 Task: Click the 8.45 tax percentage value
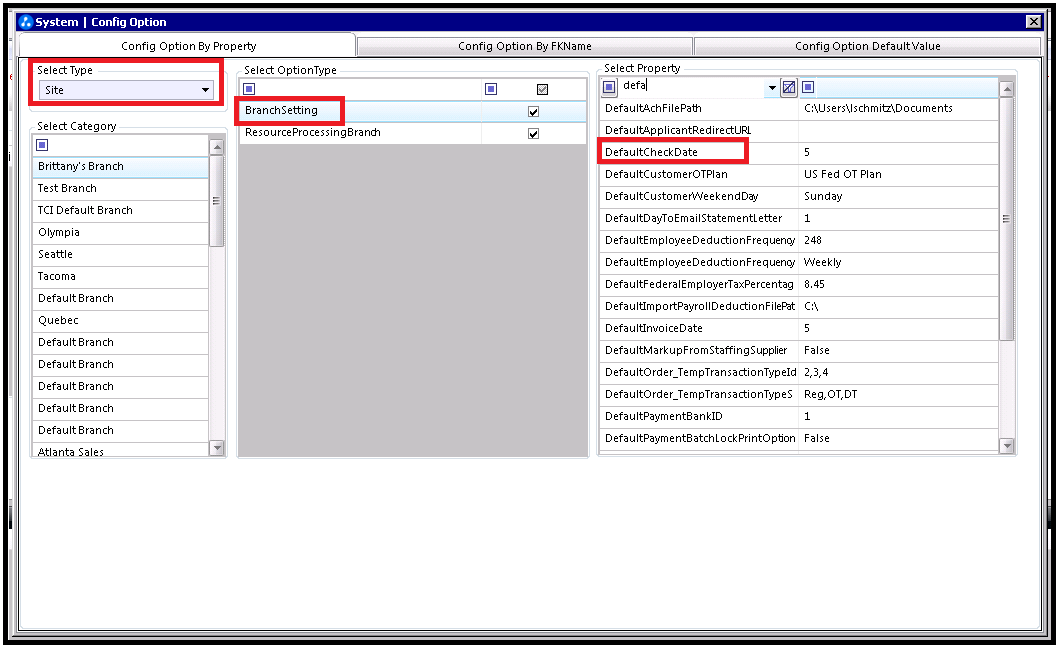click(898, 284)
